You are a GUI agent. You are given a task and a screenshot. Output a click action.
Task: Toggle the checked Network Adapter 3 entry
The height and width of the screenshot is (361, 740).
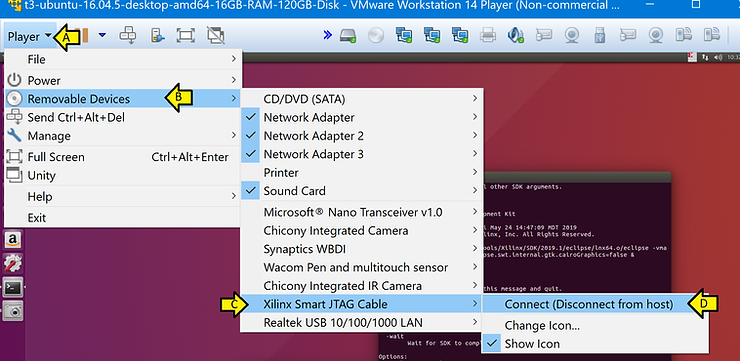pos(362,154)
